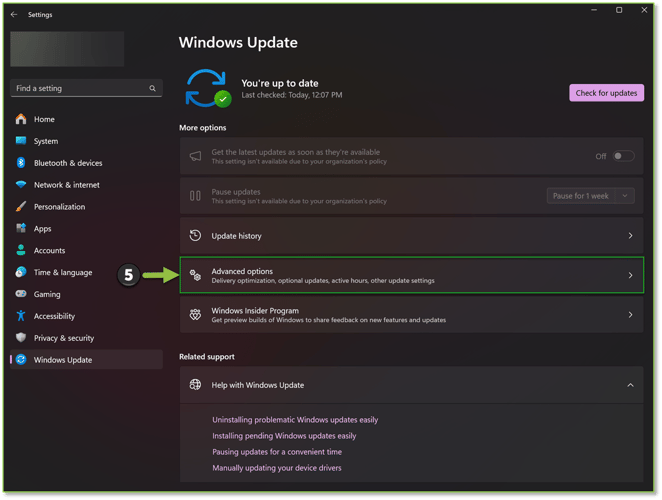
Task: Click the Update history label
Action: 236,236
